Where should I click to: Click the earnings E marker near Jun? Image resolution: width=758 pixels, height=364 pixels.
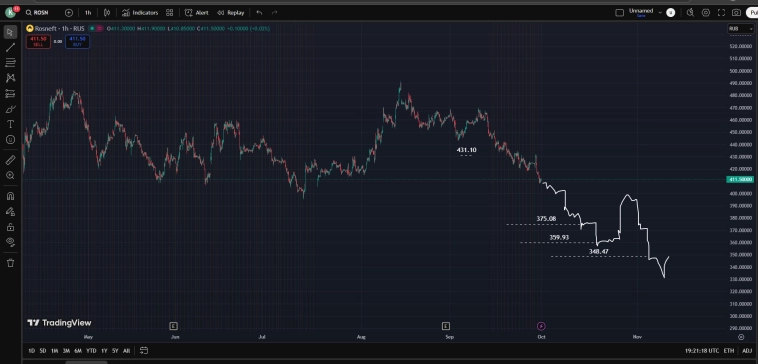174,326
